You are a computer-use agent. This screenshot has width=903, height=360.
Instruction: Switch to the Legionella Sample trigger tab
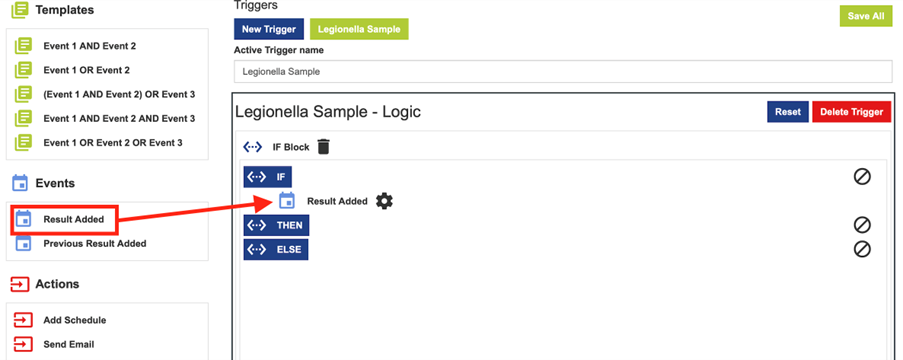pyautogui.click(x=359, y=29)
